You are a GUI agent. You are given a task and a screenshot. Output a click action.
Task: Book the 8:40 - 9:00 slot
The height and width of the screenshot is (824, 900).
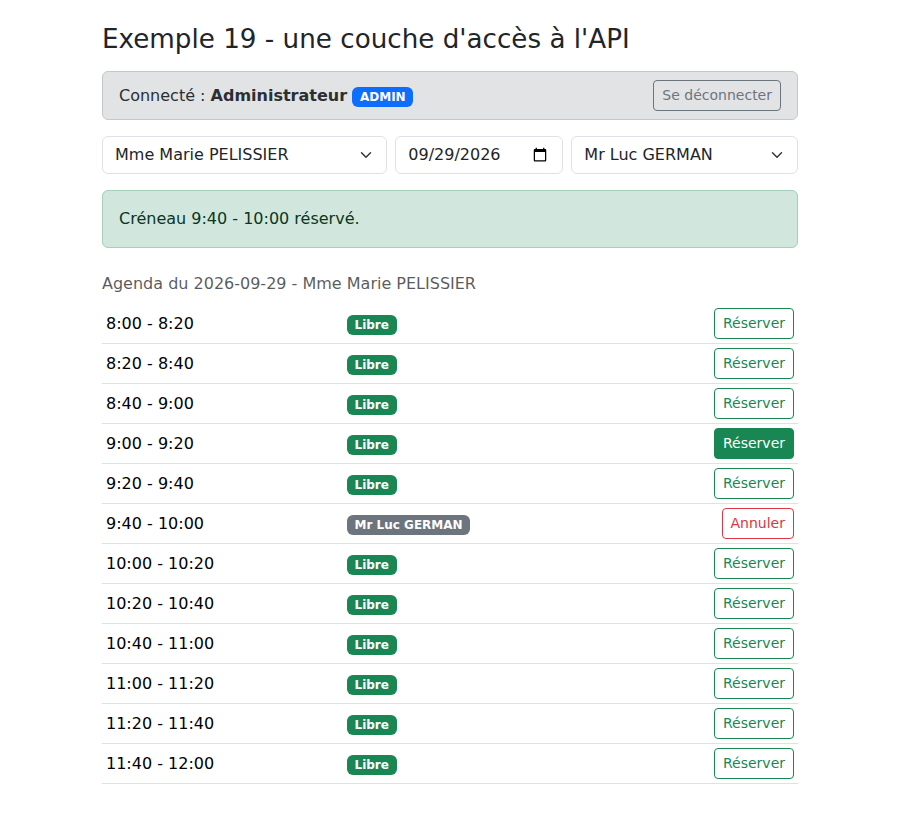coord(754,403)
